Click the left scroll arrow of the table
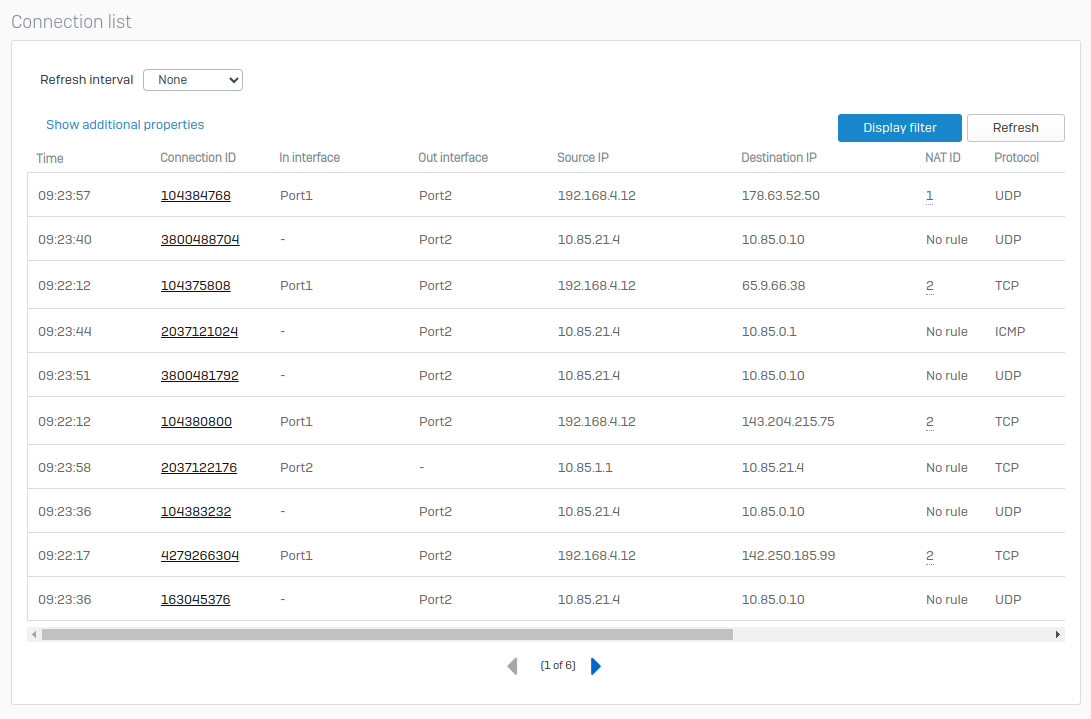 click(x=33, y=634)
